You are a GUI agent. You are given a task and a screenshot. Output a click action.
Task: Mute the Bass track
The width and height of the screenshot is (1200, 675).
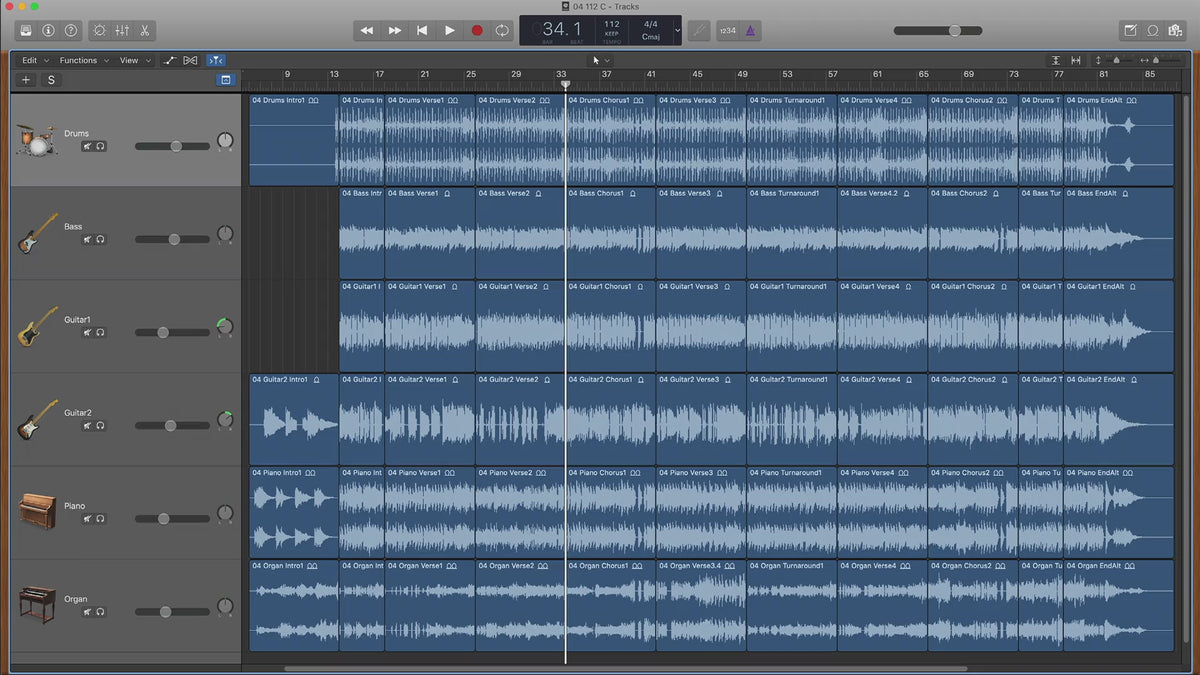click(87, 239)
